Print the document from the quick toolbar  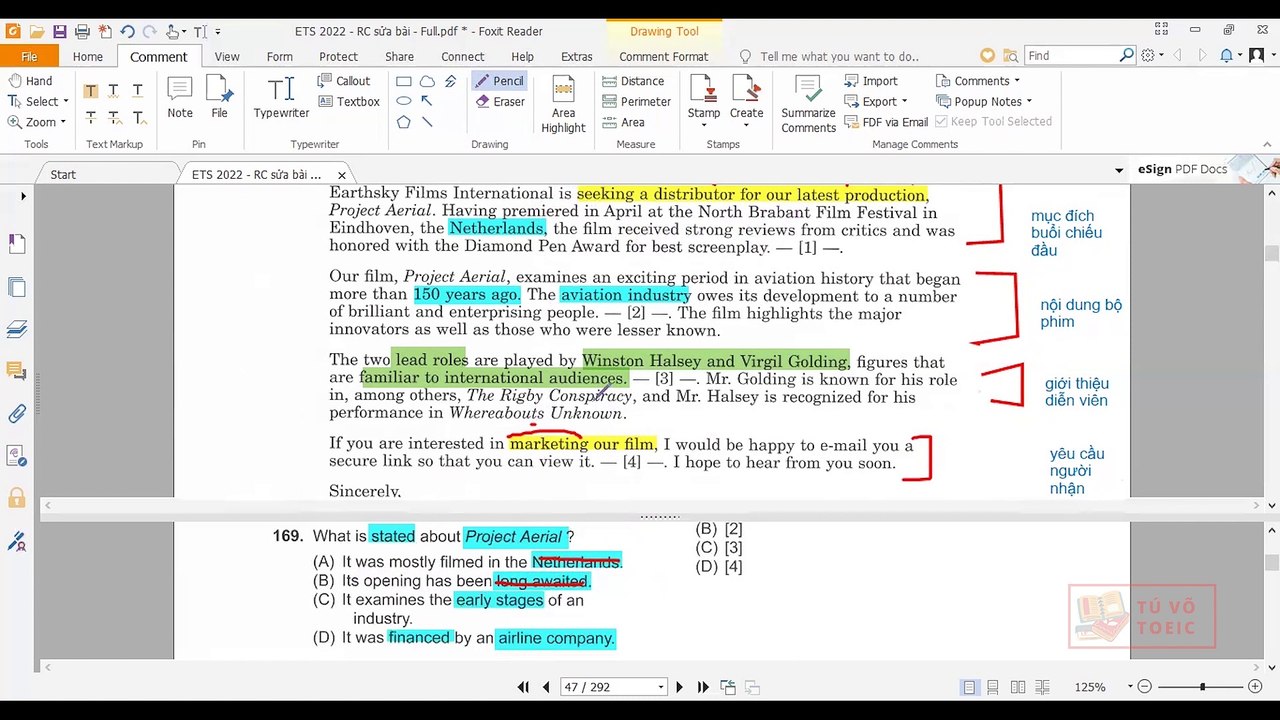(82, 32)
